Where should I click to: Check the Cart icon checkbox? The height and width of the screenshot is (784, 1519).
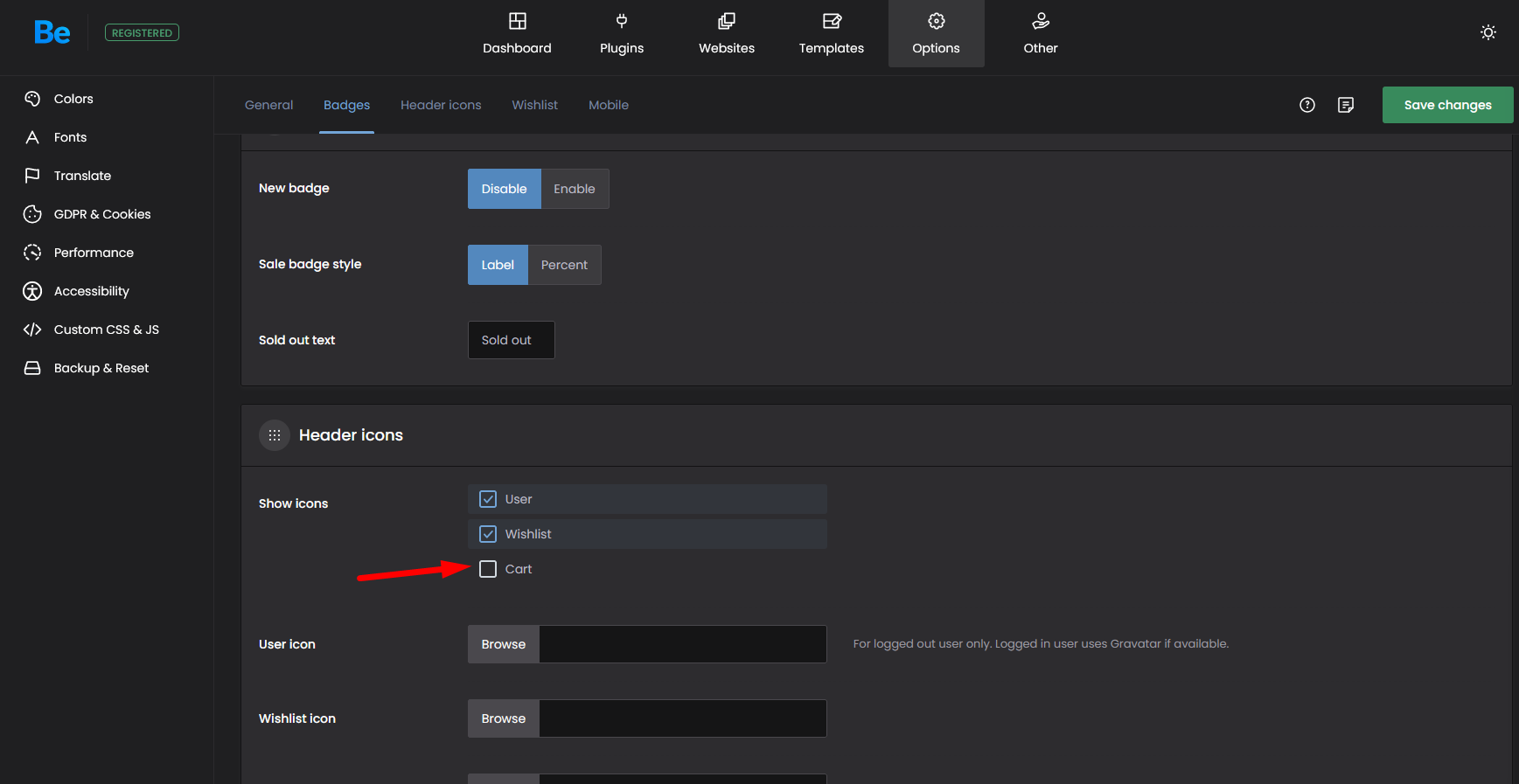click(488, 569)
